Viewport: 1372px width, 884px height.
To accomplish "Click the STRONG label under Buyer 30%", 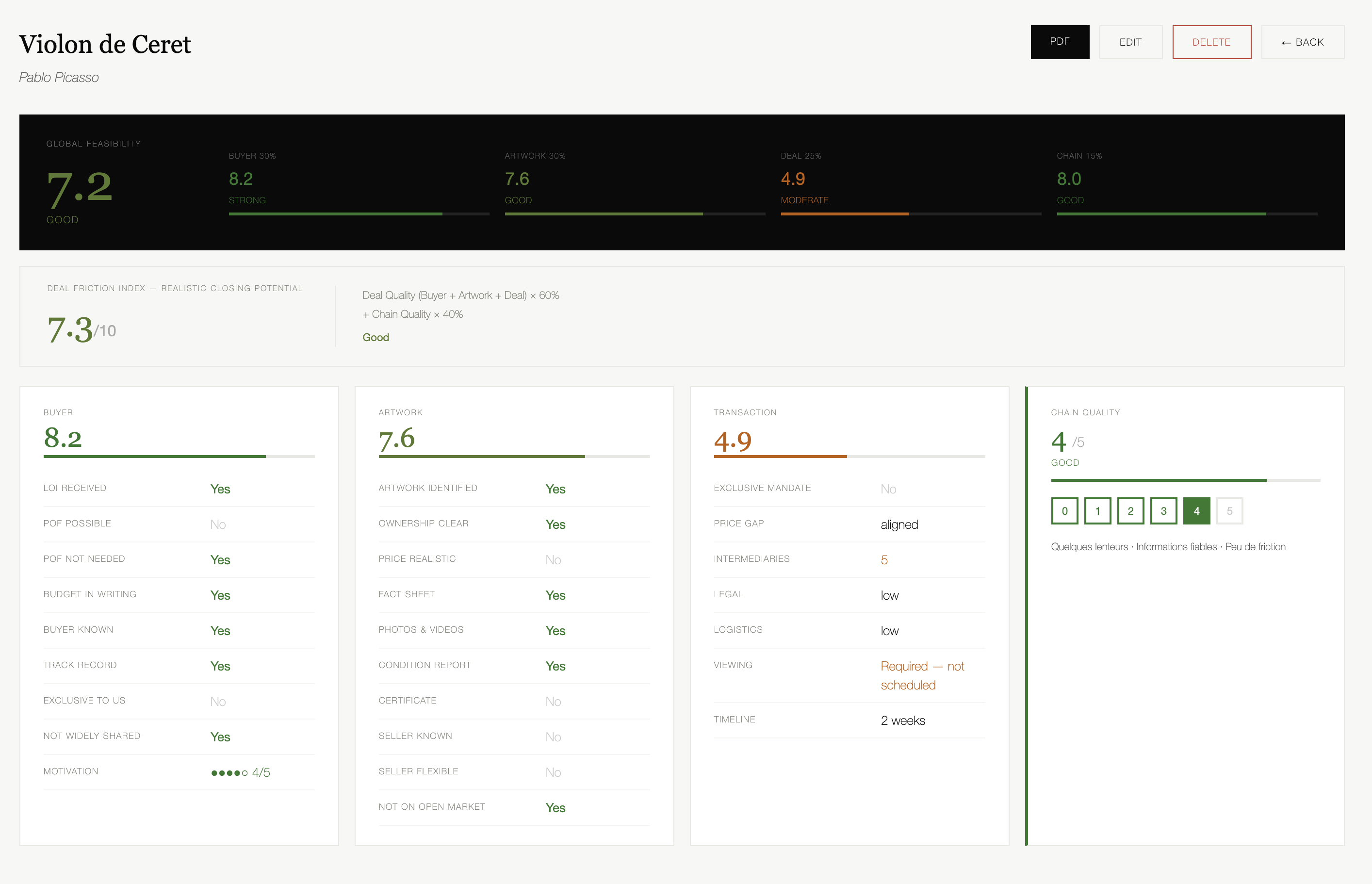I will [247, 200].
